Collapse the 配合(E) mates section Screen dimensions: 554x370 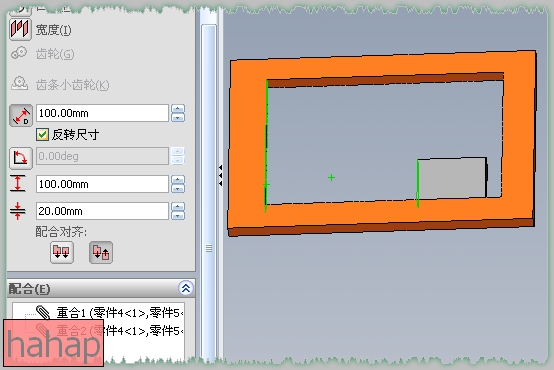tap(186, 288)
